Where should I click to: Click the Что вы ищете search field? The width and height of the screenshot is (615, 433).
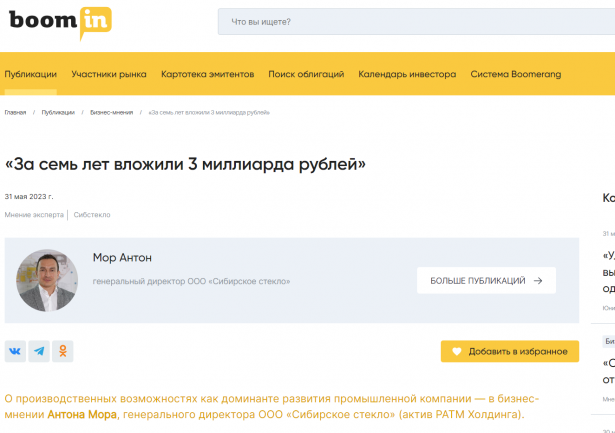417,22
